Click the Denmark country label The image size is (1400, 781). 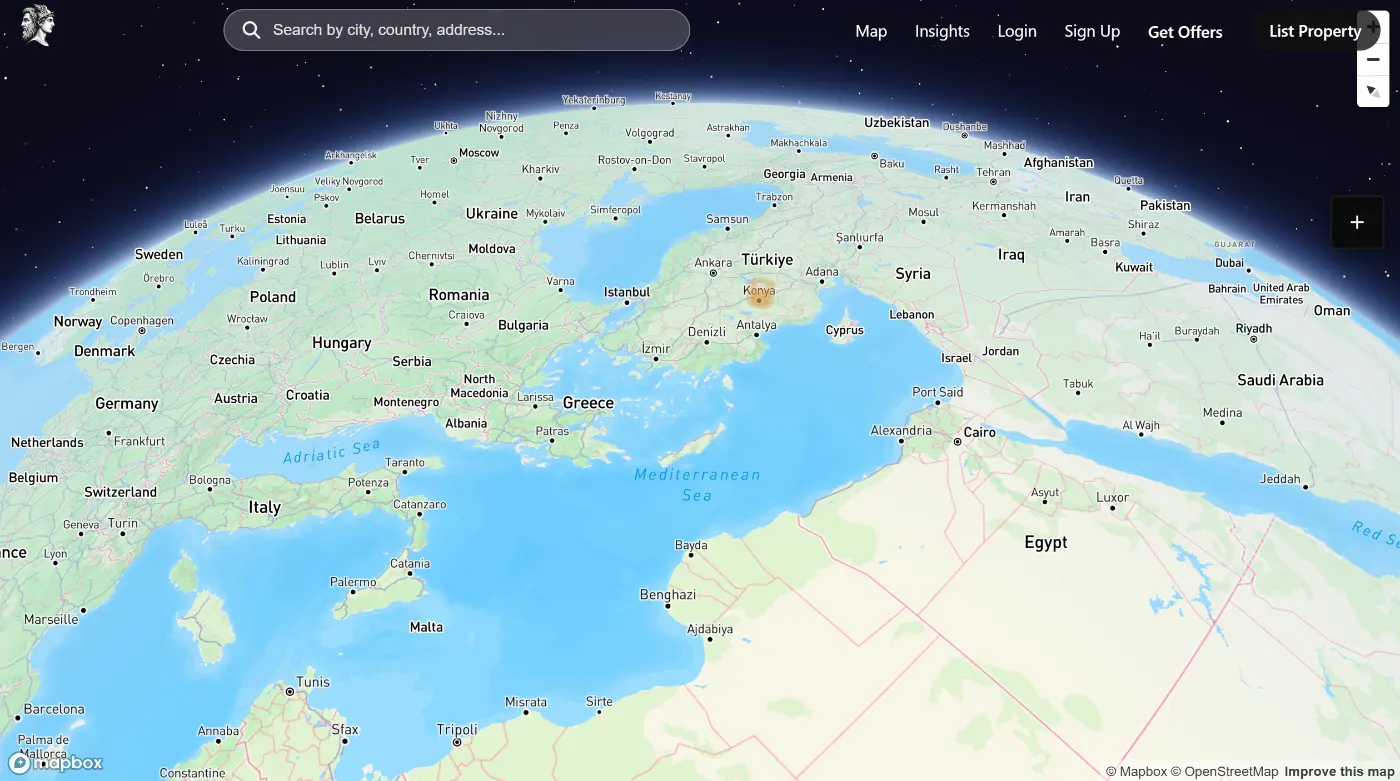click(104, 351)
